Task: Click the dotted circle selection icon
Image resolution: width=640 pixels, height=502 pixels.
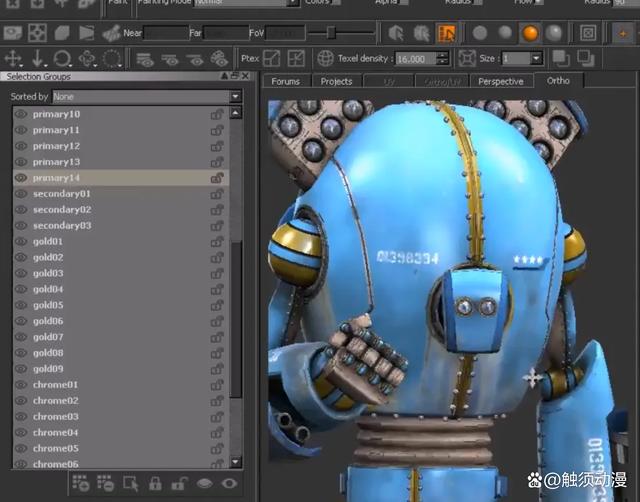Action: coord(112,59)
